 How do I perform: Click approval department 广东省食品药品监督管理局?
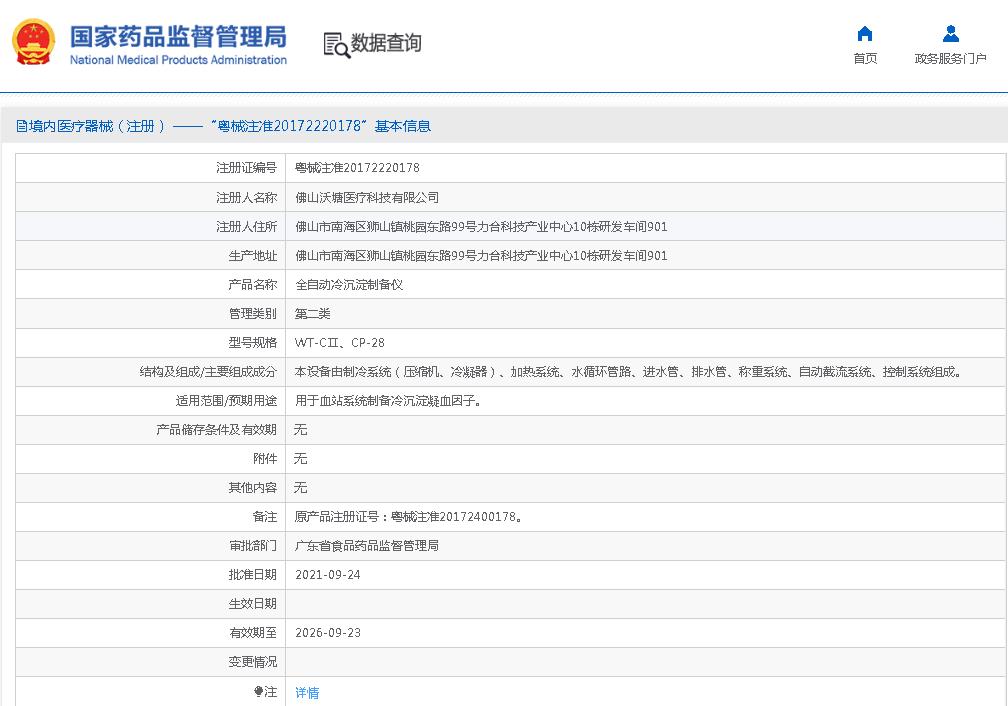click(x=367, y=546)
